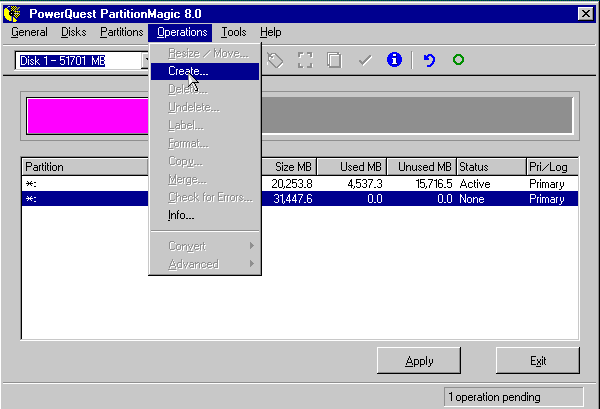Expand the Convert submenu
The height and width of the screenshot is (409, 600).
(x=205, y=246)
